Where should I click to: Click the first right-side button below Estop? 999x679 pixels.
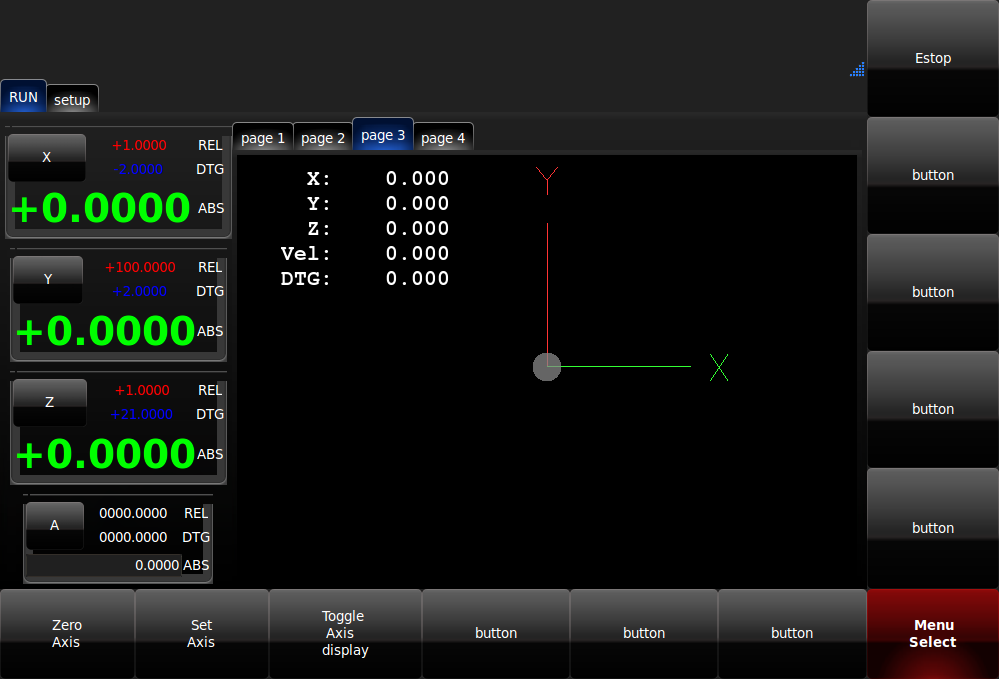coord(933,175)
